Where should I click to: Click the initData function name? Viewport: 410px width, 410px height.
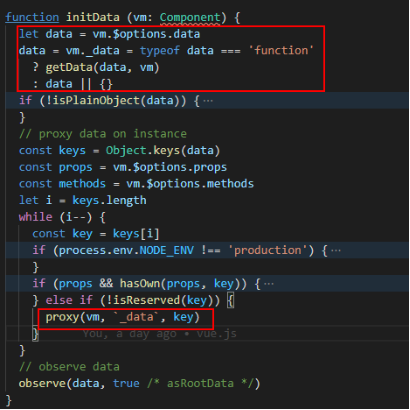click(93, 17)
